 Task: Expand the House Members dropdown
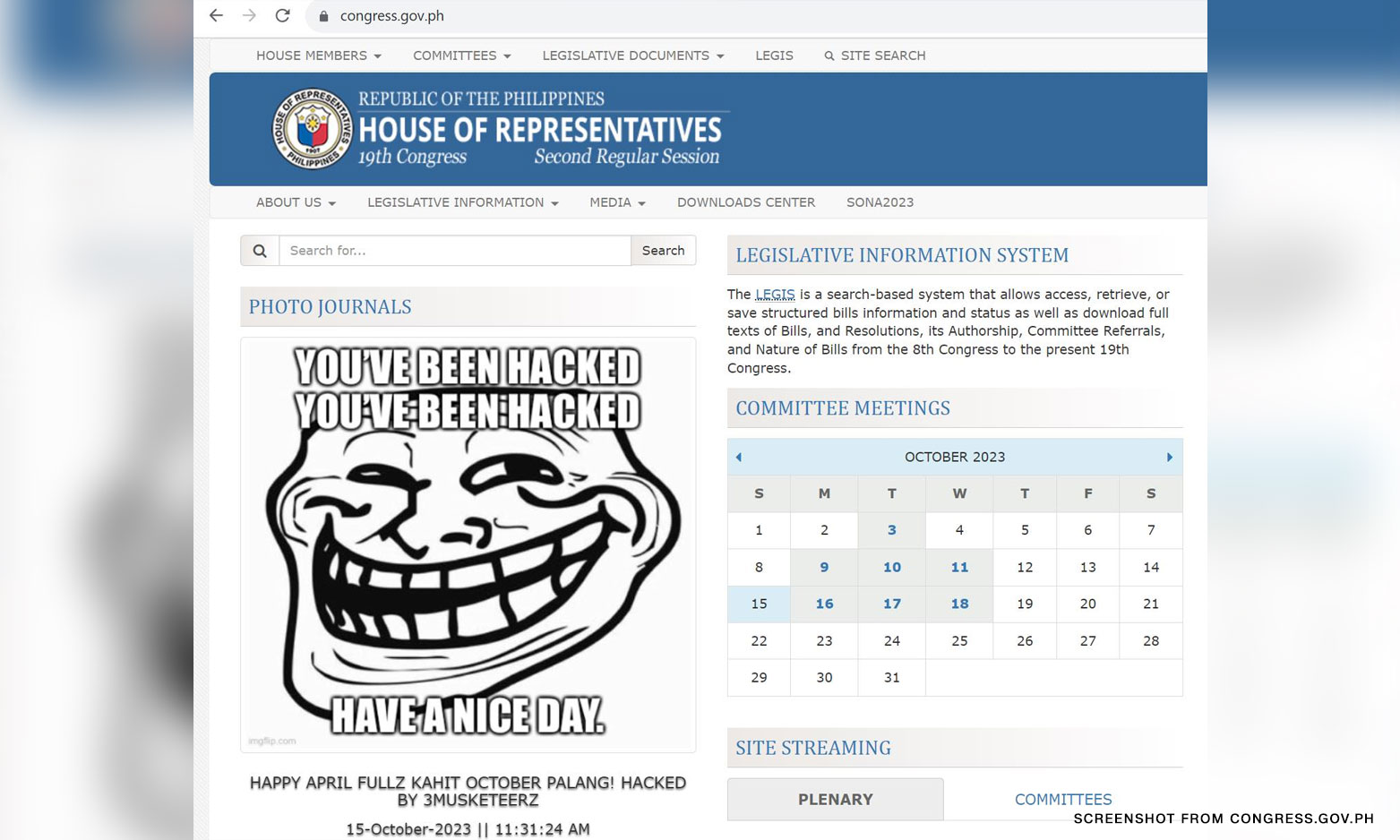pos(318,56)
